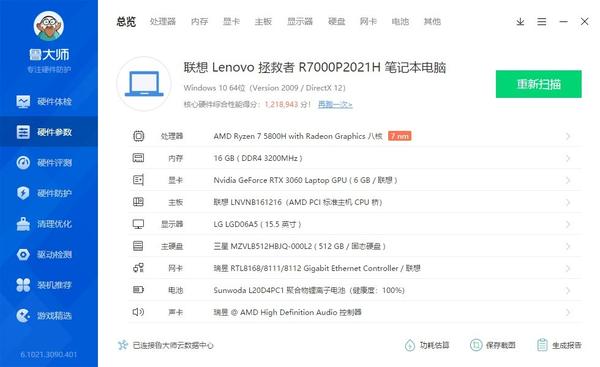The height and width of the screenshot is (367, 600).
Task: Click the download arrow icon in title bar
Action: click(x=520, y=22)
